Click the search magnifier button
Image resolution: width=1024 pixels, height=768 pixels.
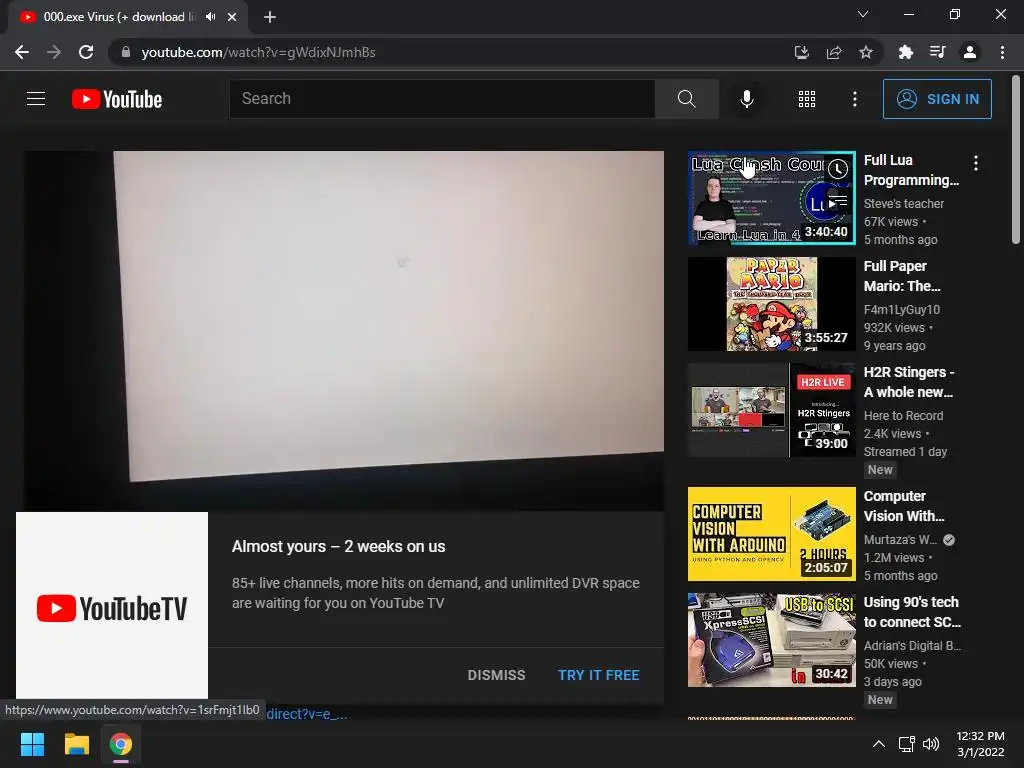[x=686, y=99]
